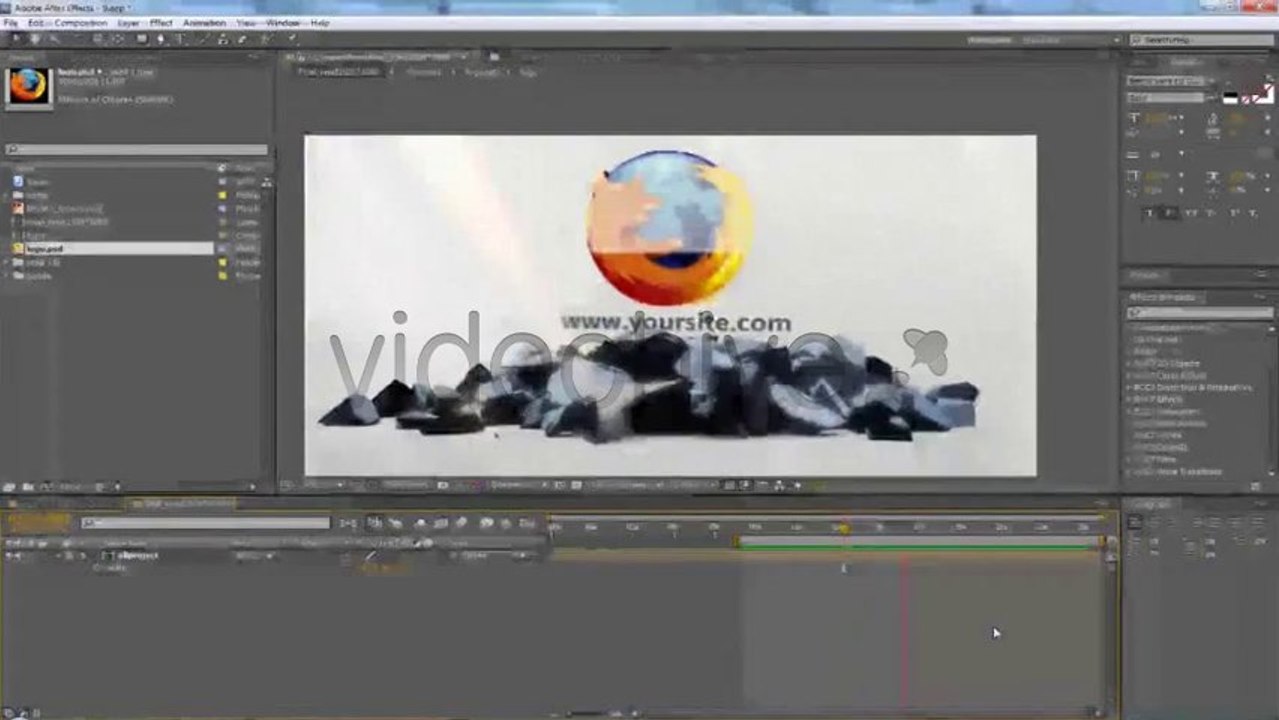
Task: Toggle Superscript in Character panel
Action: 1233,213
